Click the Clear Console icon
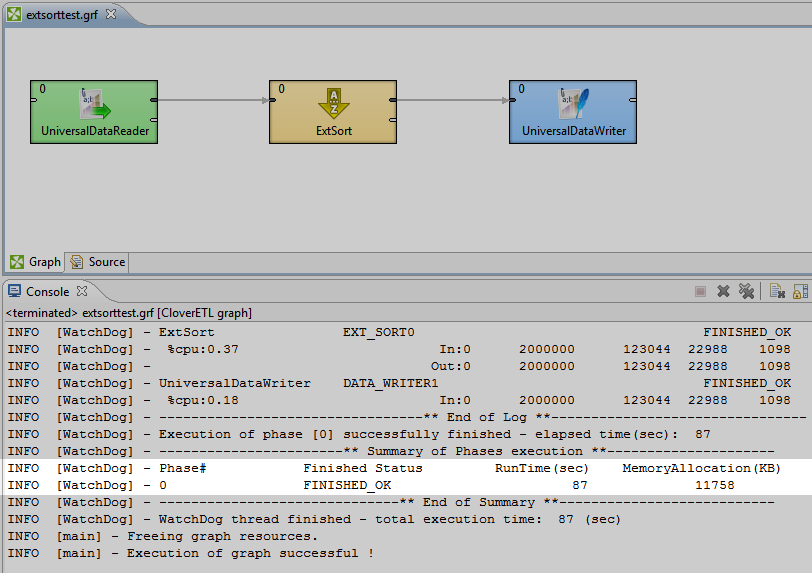Viewport: 812px width, 573px height. pyautogui.click(x=777, y=292)
